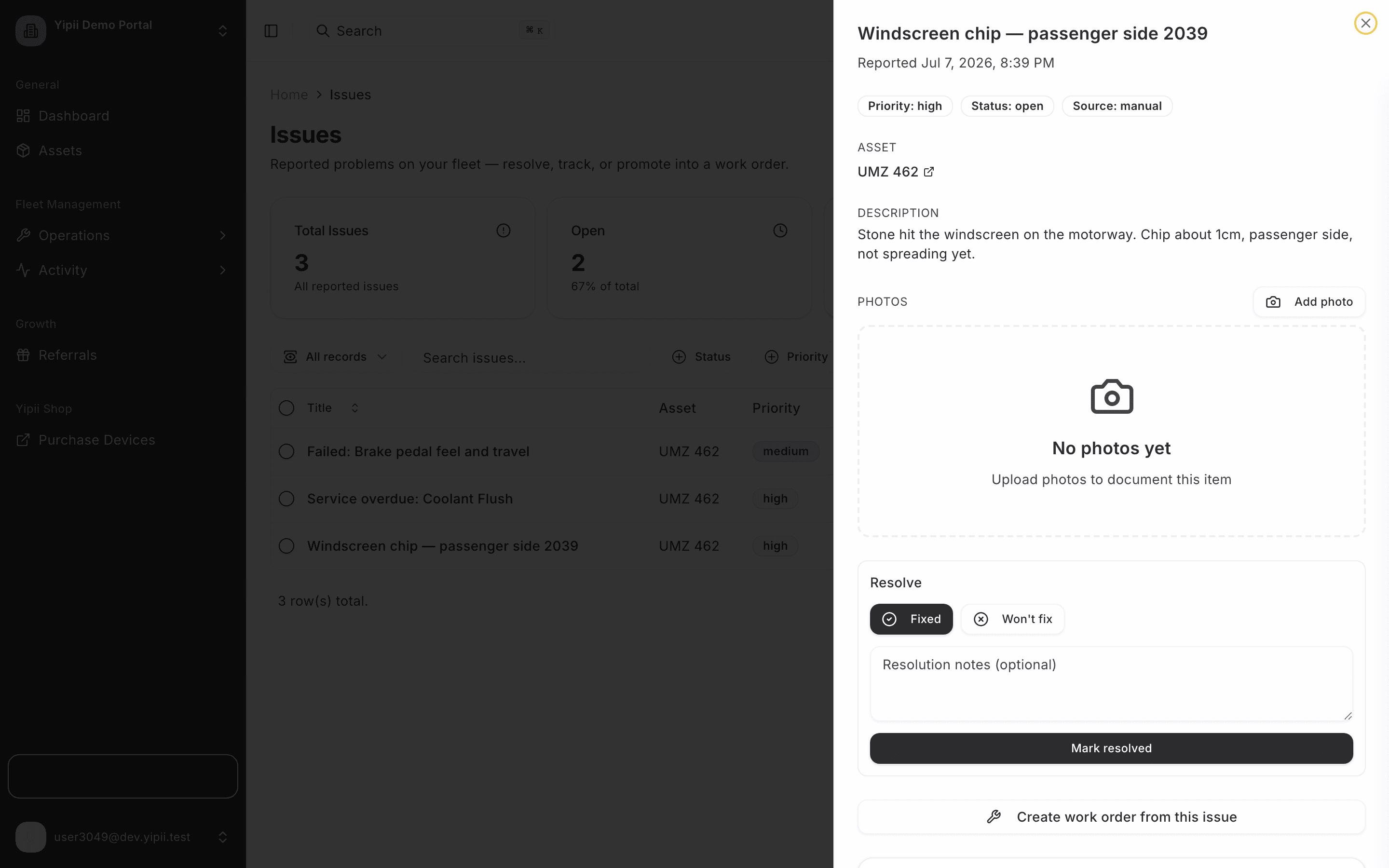The image size is (1389, 868).
Task: Tick the select-all checkbox in table header
Action: (x=286, y=408)
